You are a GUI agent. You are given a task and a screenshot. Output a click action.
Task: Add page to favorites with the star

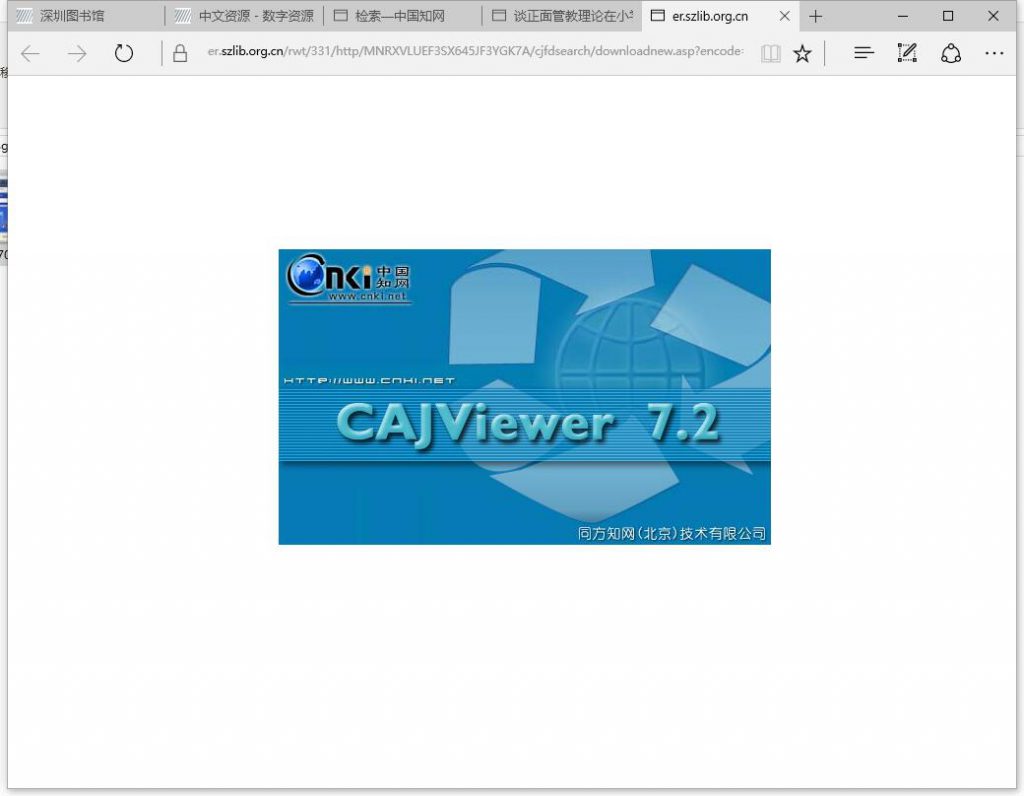coord(802,54)
